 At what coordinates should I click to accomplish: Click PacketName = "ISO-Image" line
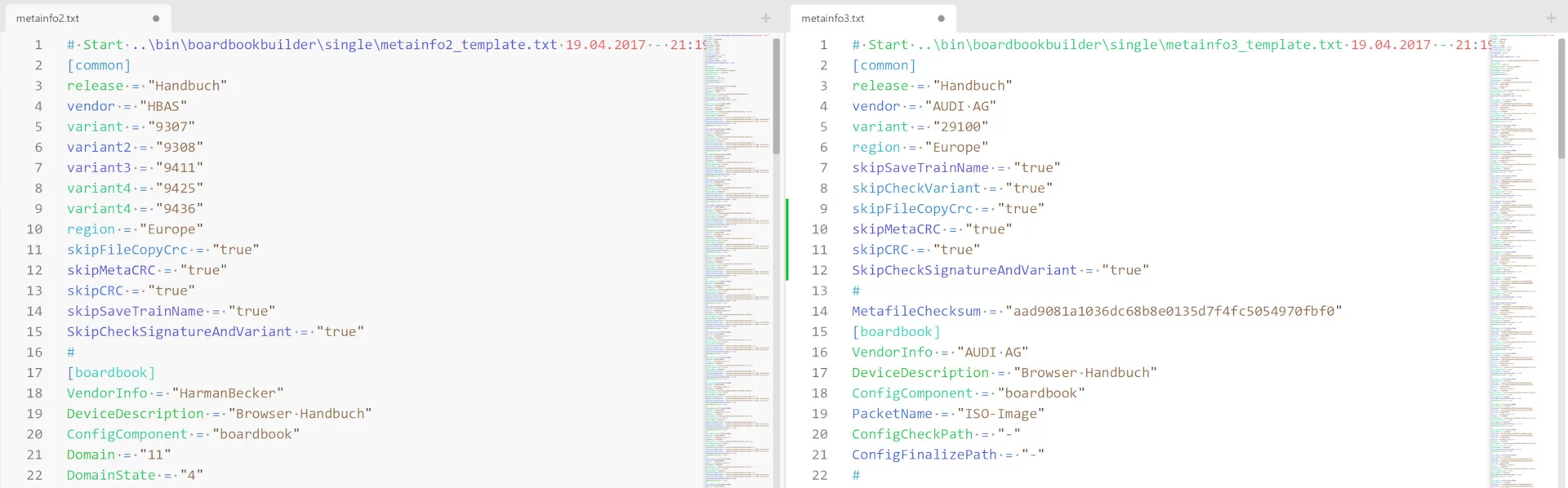948,414
